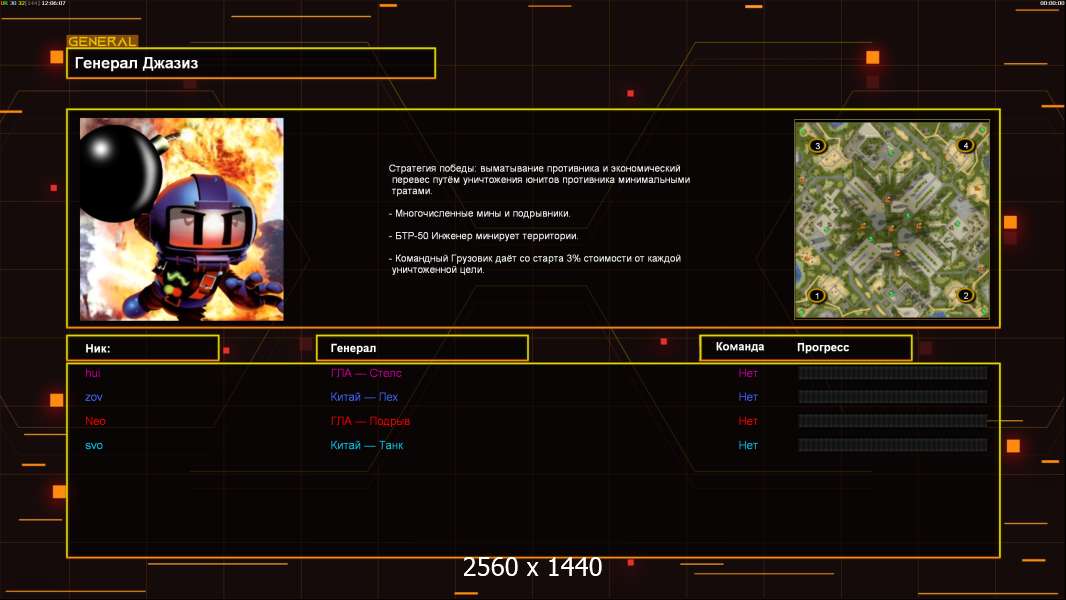Select player nickname 'Neo'

tap(95, 421)
